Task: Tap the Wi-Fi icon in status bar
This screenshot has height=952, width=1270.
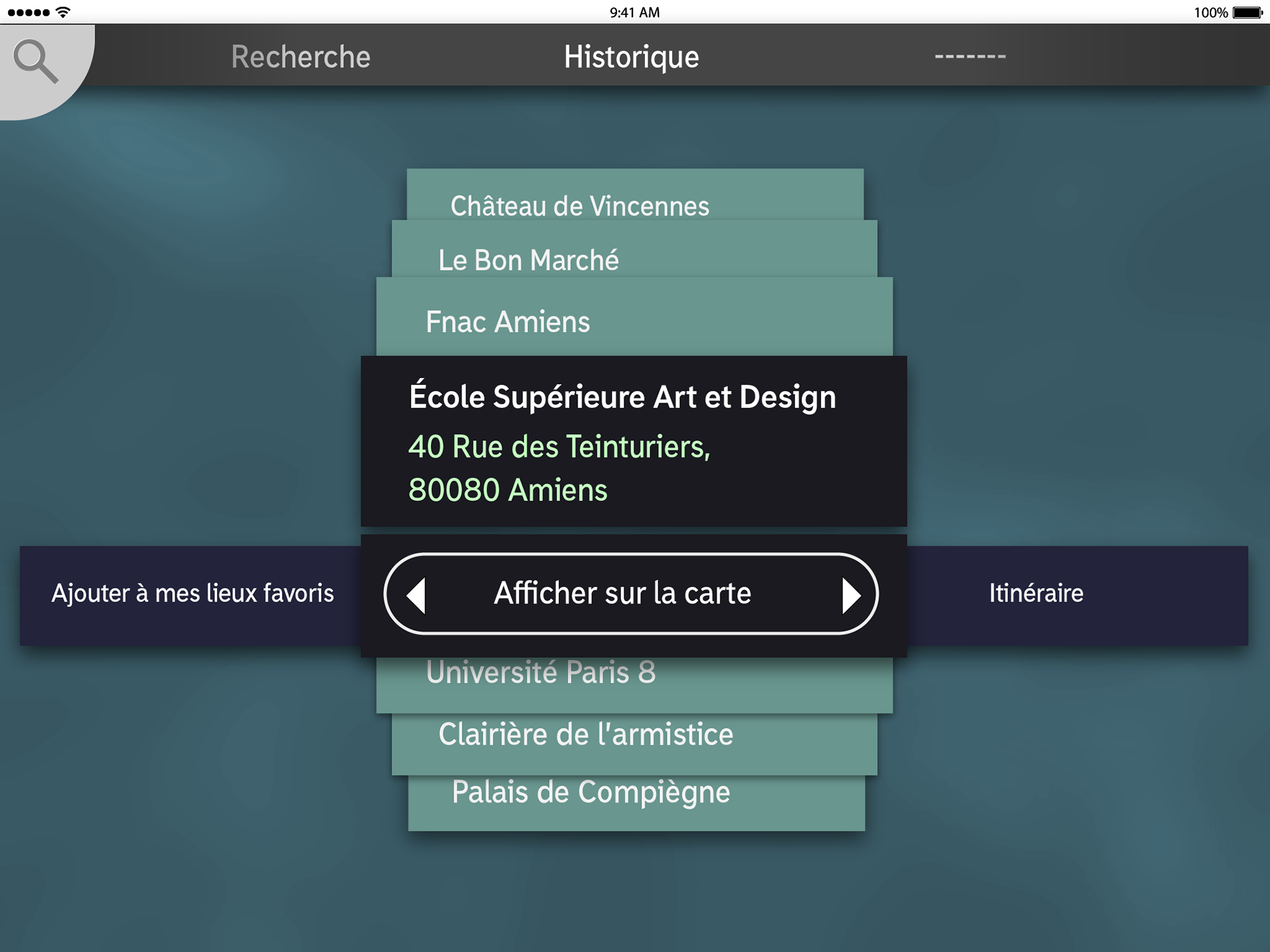Action: [63, 12]
